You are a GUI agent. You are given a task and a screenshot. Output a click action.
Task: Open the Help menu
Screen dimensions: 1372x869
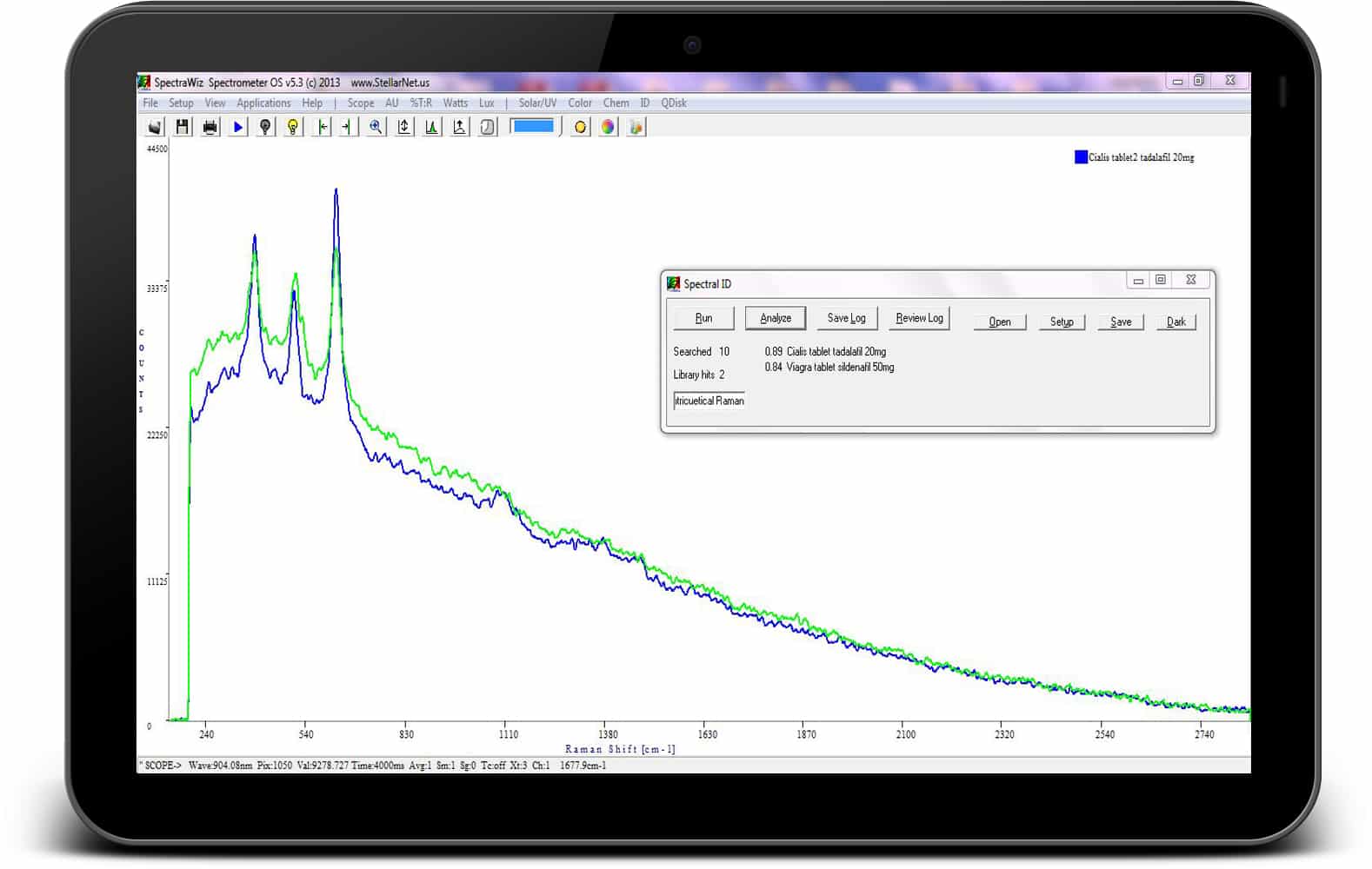pos(312,103)
